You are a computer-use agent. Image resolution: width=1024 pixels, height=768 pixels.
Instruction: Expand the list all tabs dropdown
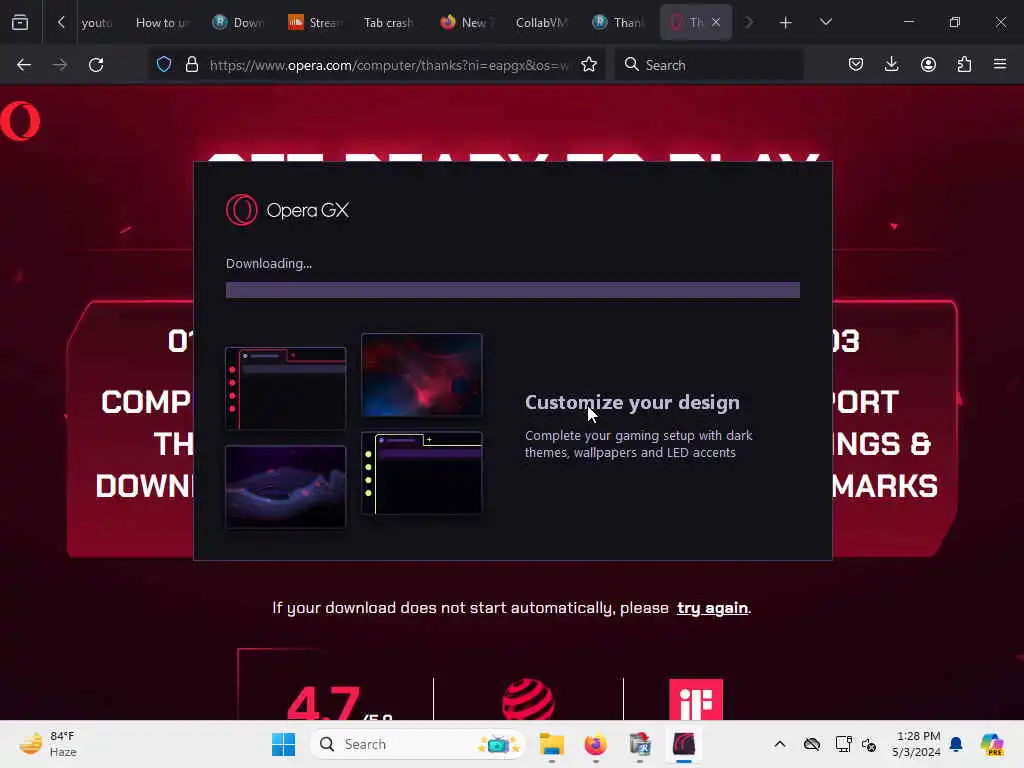[x=825, y=23]
